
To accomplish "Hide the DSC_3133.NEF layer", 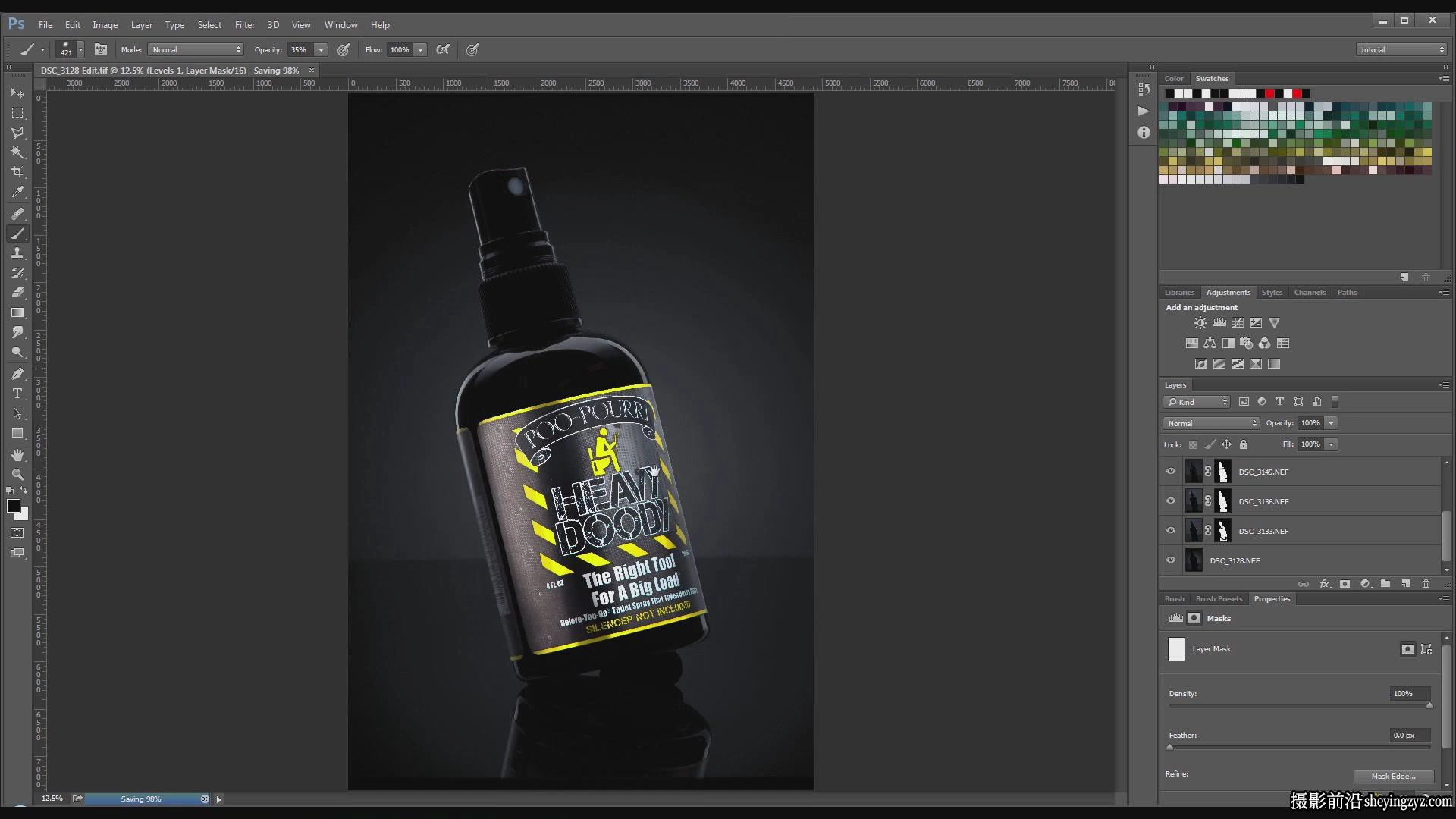I will [1171, 531].
